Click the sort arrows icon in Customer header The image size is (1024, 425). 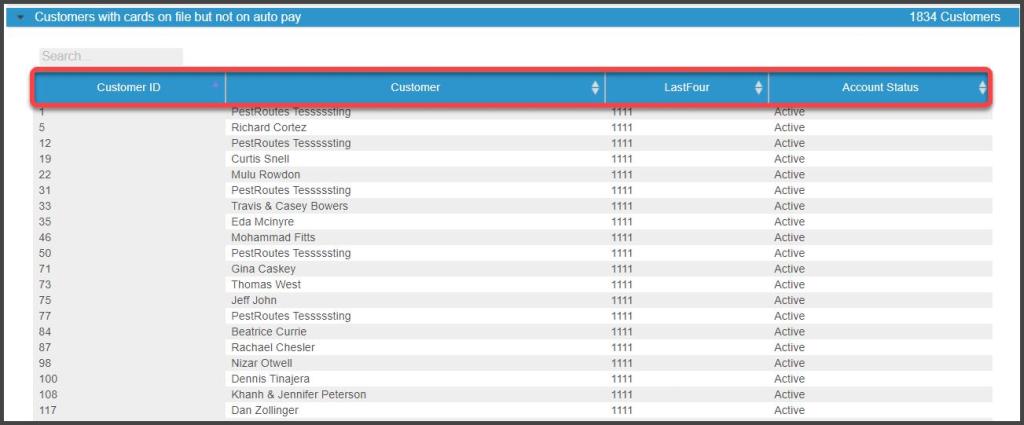596,88
